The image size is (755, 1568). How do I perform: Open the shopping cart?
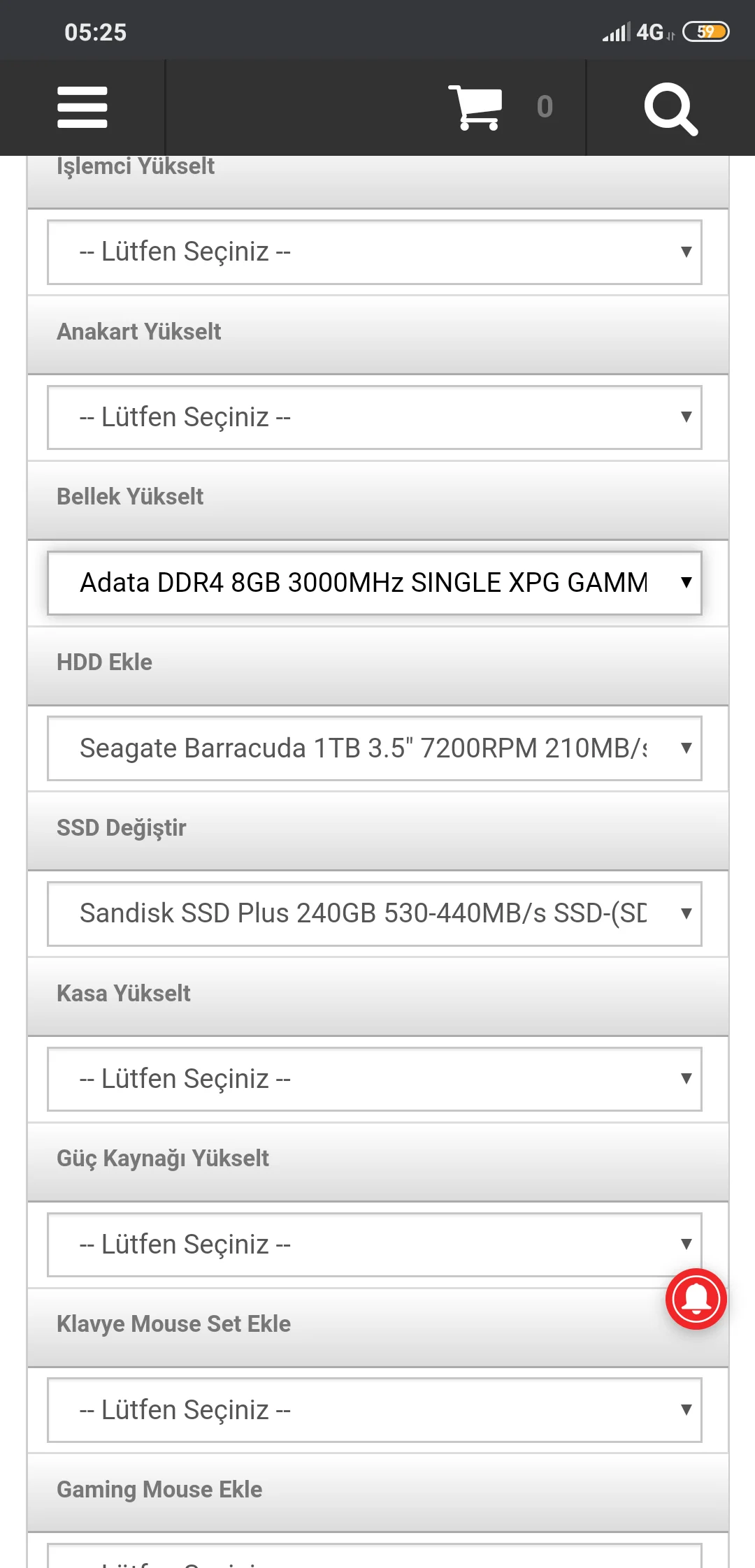[476, 108]
